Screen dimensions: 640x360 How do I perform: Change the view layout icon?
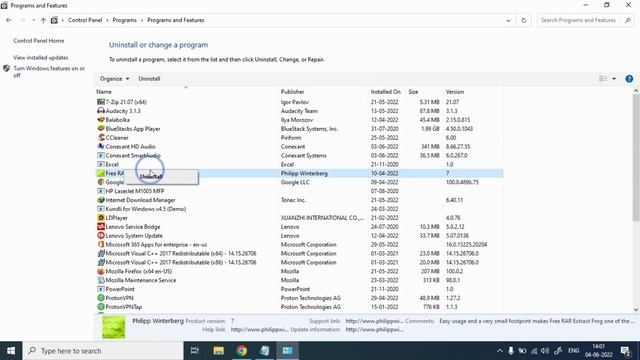(x=603, y=79)
